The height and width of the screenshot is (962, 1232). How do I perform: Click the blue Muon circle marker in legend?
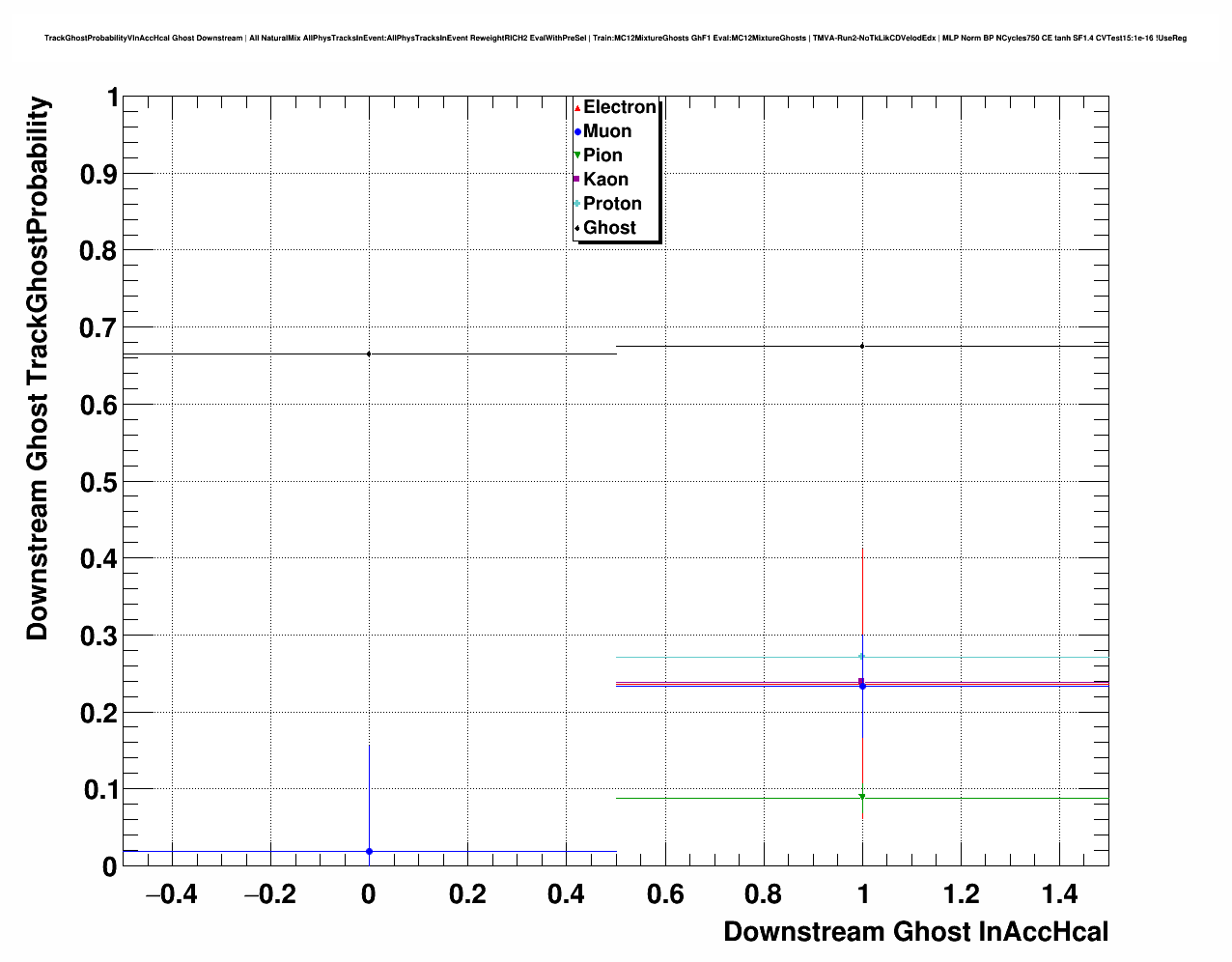[x=577, y=131]
